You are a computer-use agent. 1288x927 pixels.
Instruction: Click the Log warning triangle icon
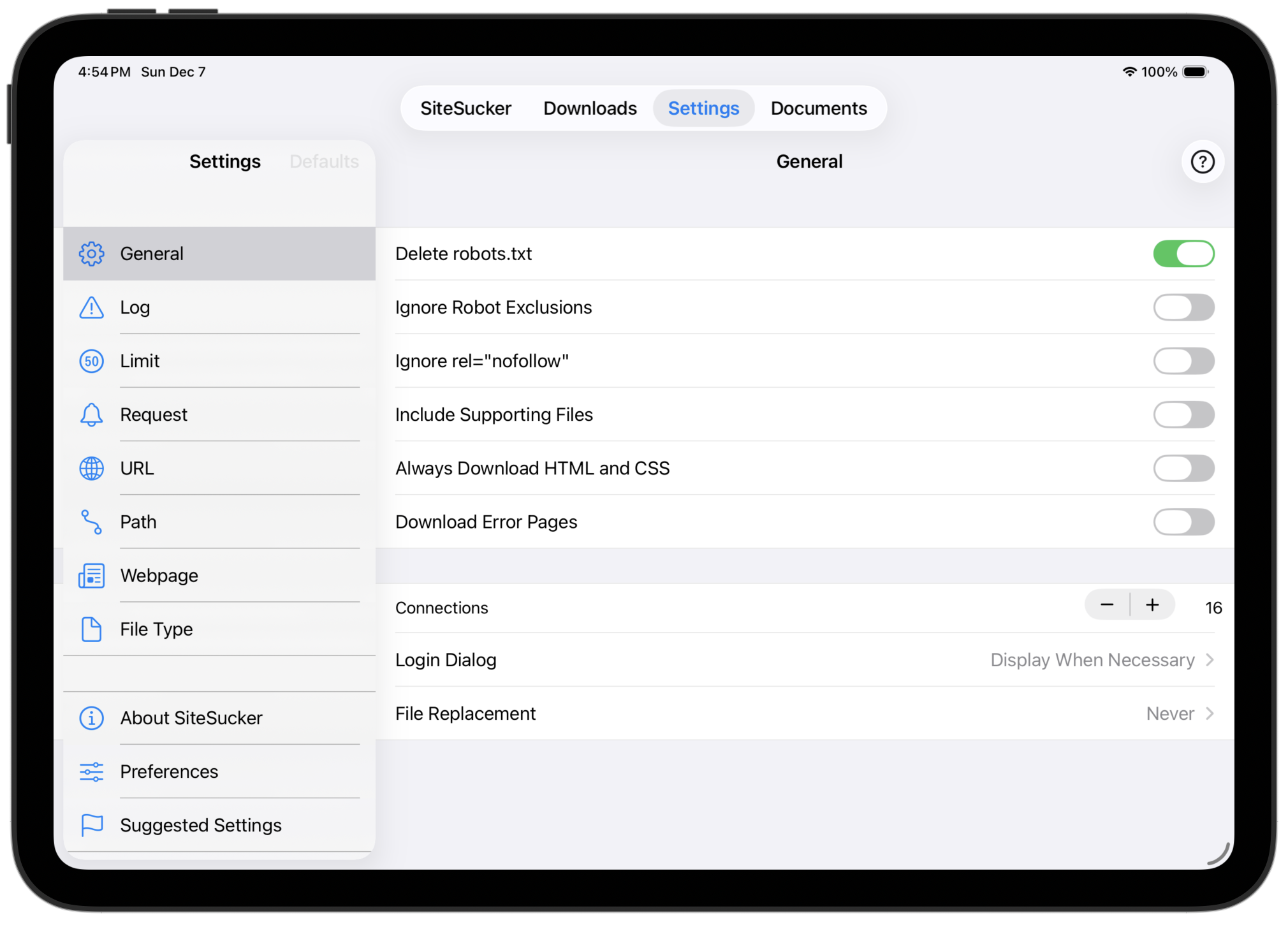tap(91, 307)
